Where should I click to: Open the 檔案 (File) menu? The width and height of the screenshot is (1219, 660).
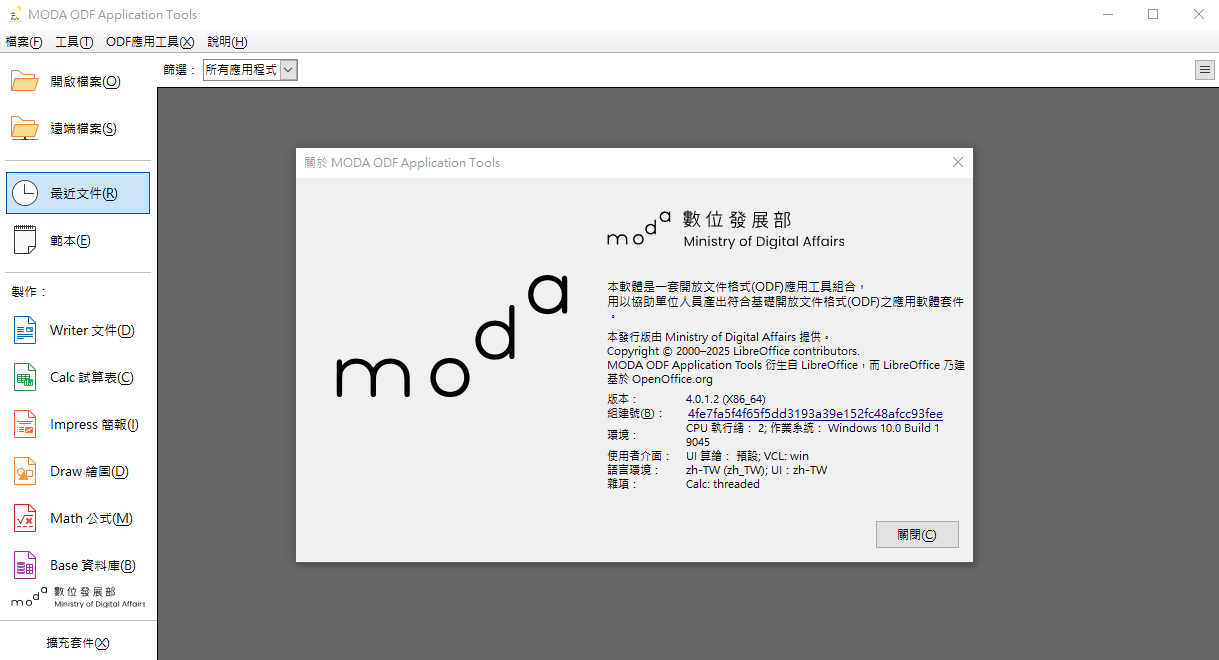point(24,42)
